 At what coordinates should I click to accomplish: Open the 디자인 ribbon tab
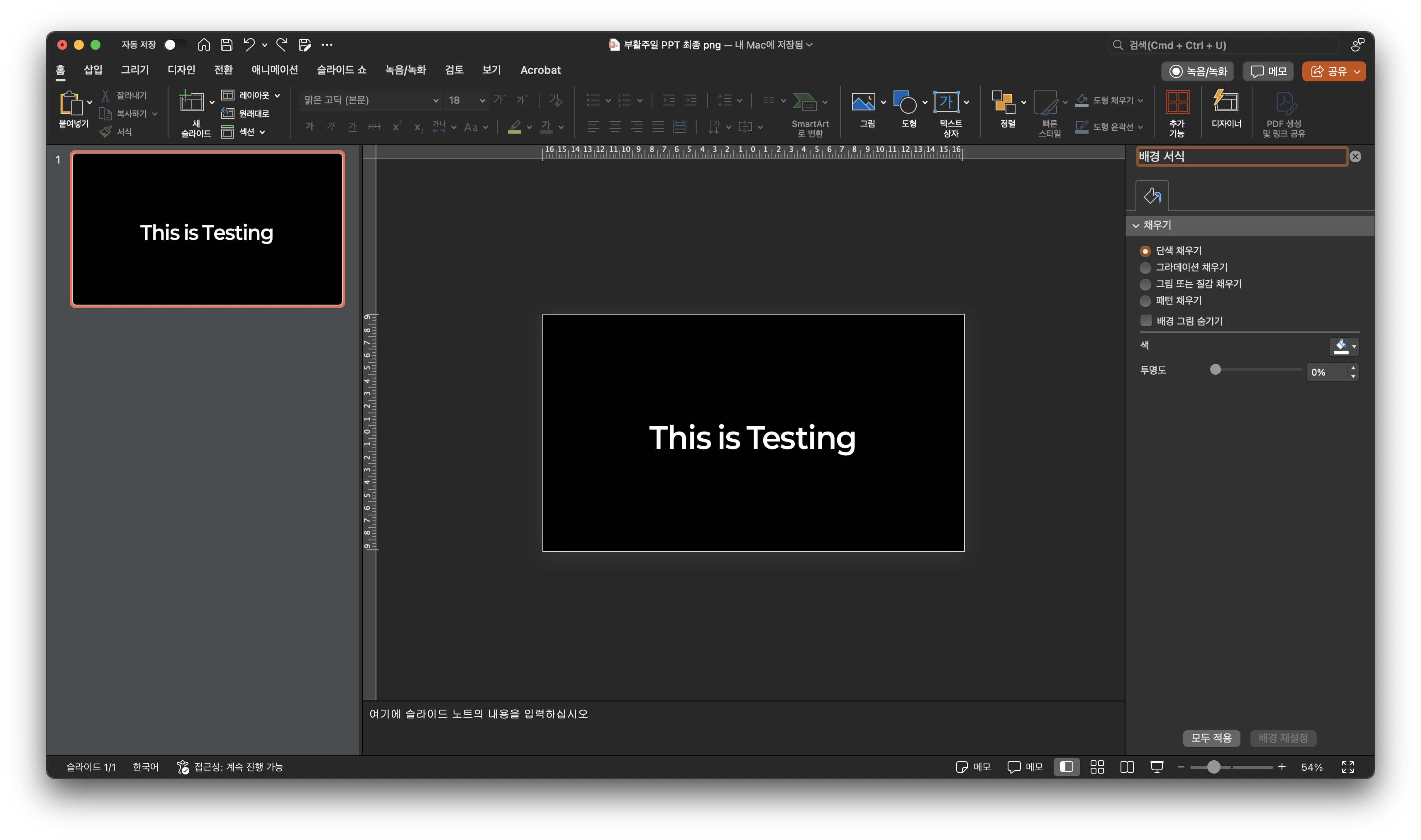[181, 70]
